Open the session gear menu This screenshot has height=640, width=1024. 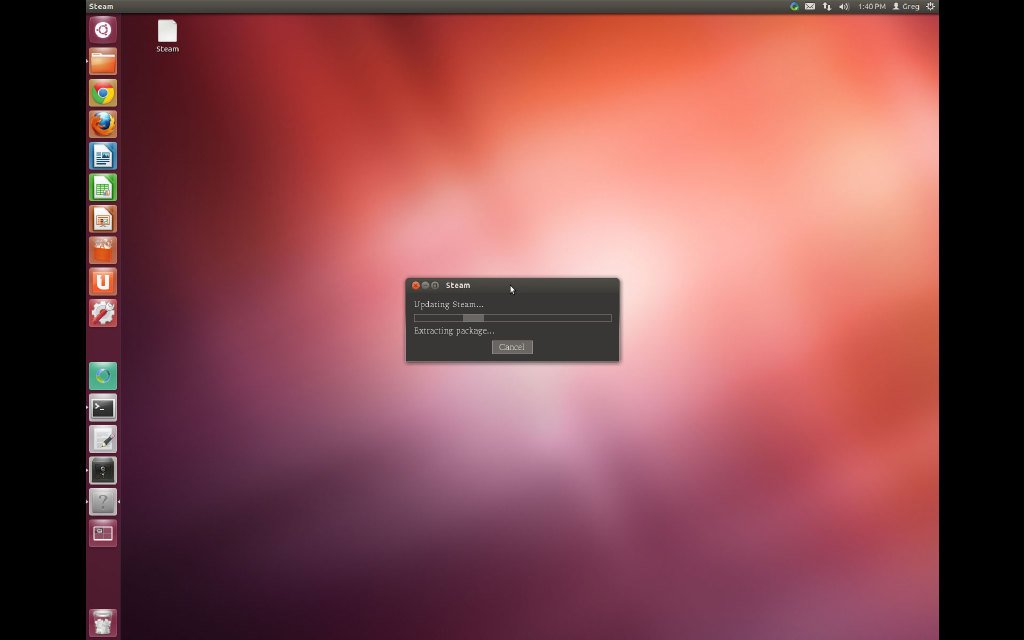coord(931,7)
